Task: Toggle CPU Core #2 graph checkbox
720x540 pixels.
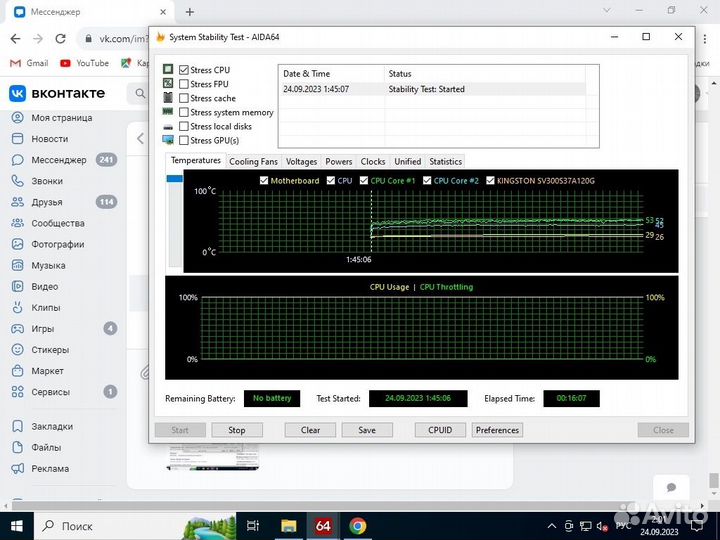Action: pos(427,180)
